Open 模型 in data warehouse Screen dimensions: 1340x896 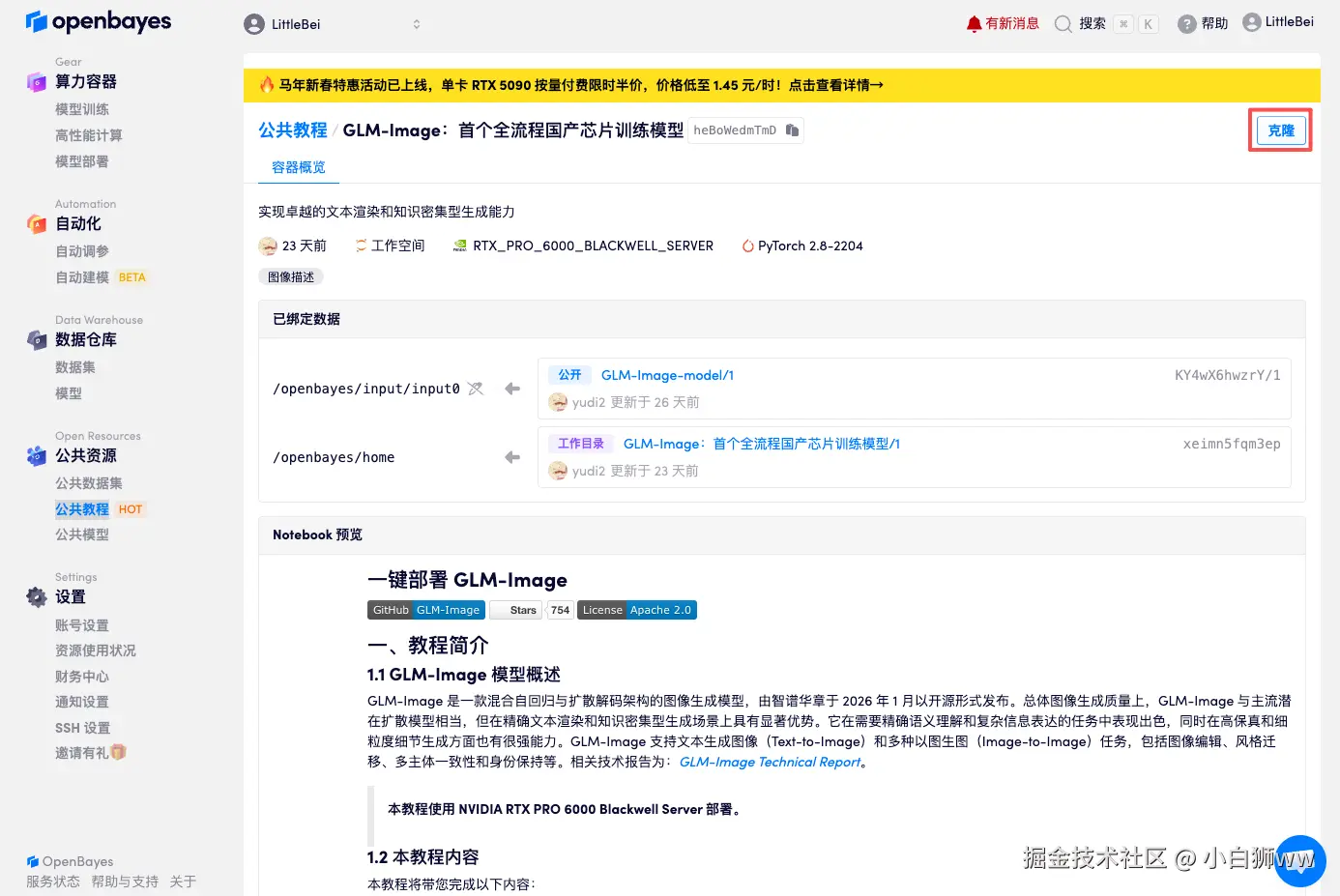pos(69,393)
